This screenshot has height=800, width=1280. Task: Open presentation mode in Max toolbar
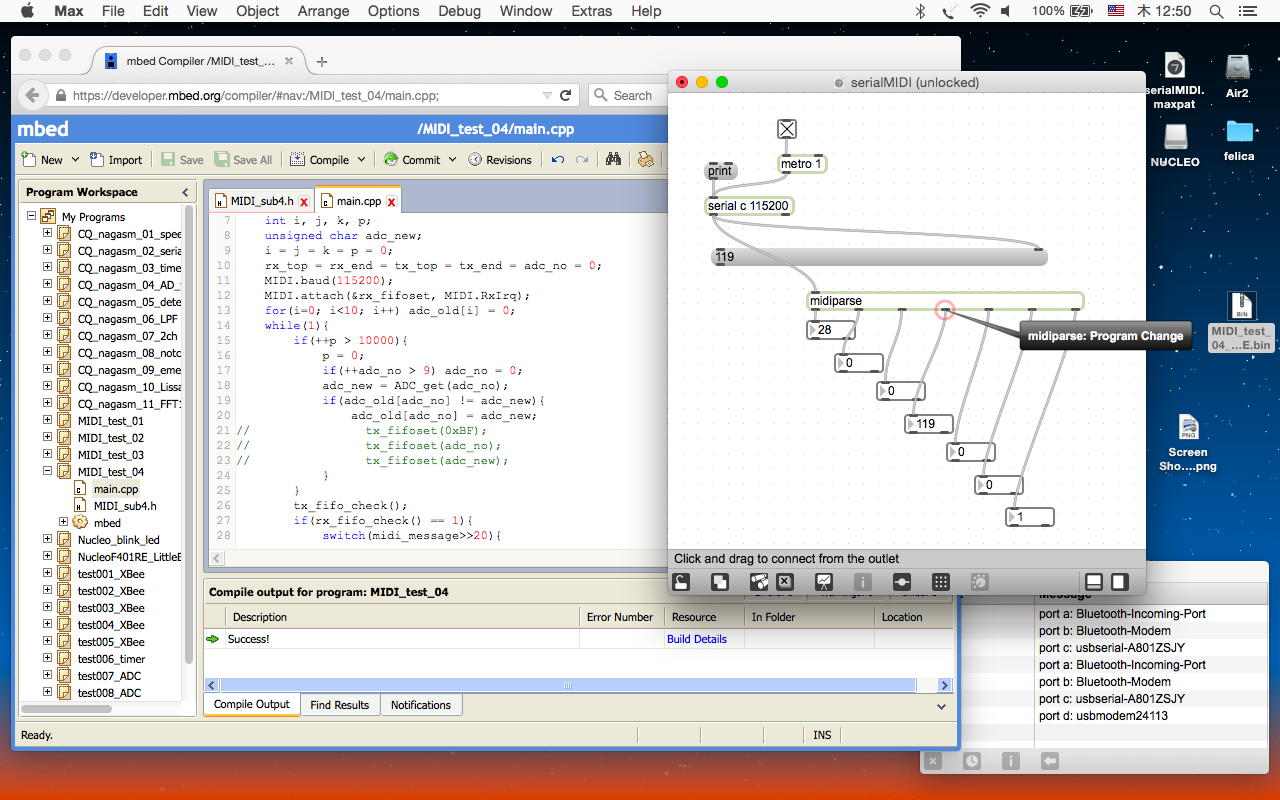(824, 582)
